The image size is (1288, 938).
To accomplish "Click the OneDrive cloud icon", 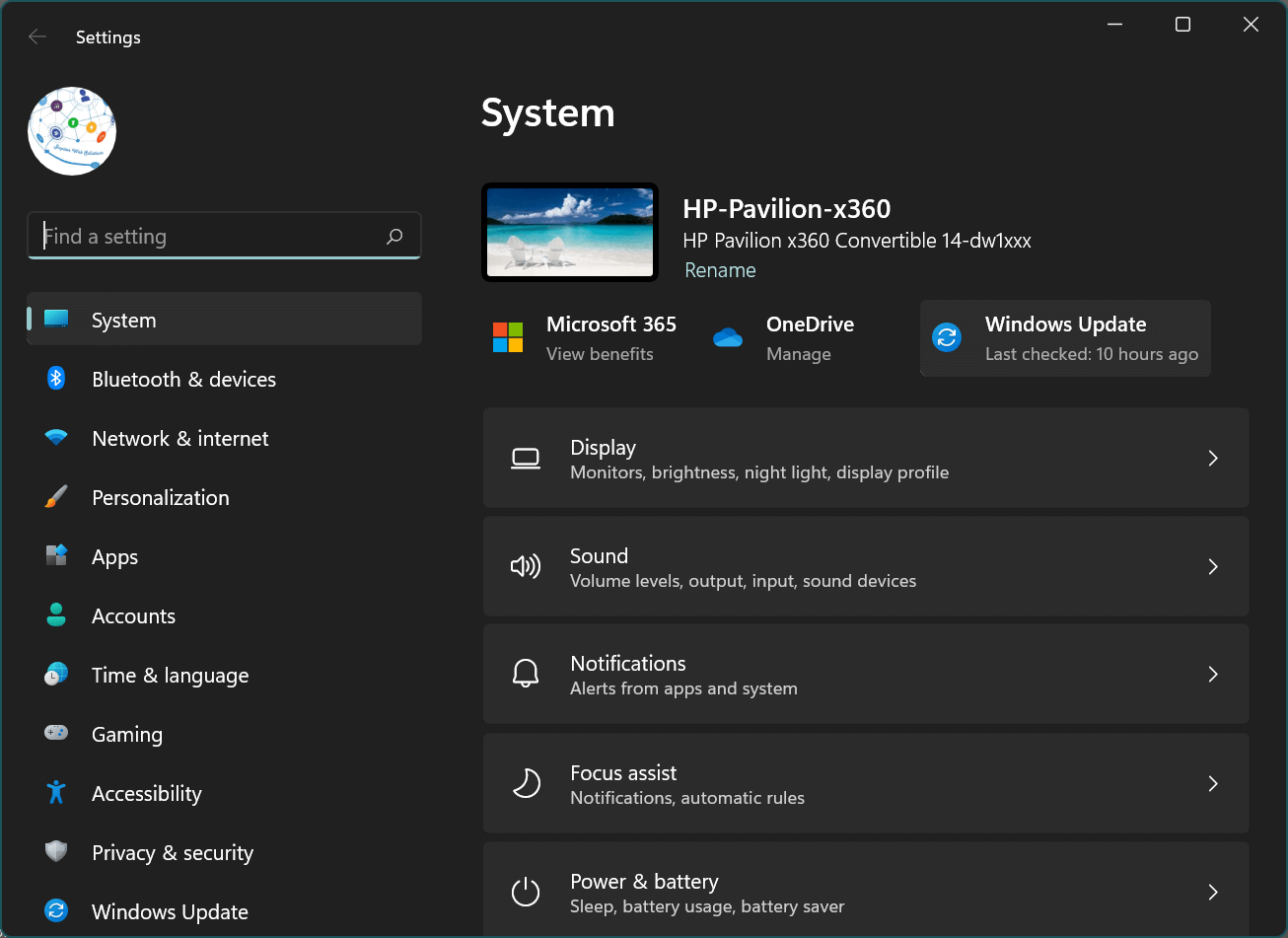I will [x=728, y=337].
